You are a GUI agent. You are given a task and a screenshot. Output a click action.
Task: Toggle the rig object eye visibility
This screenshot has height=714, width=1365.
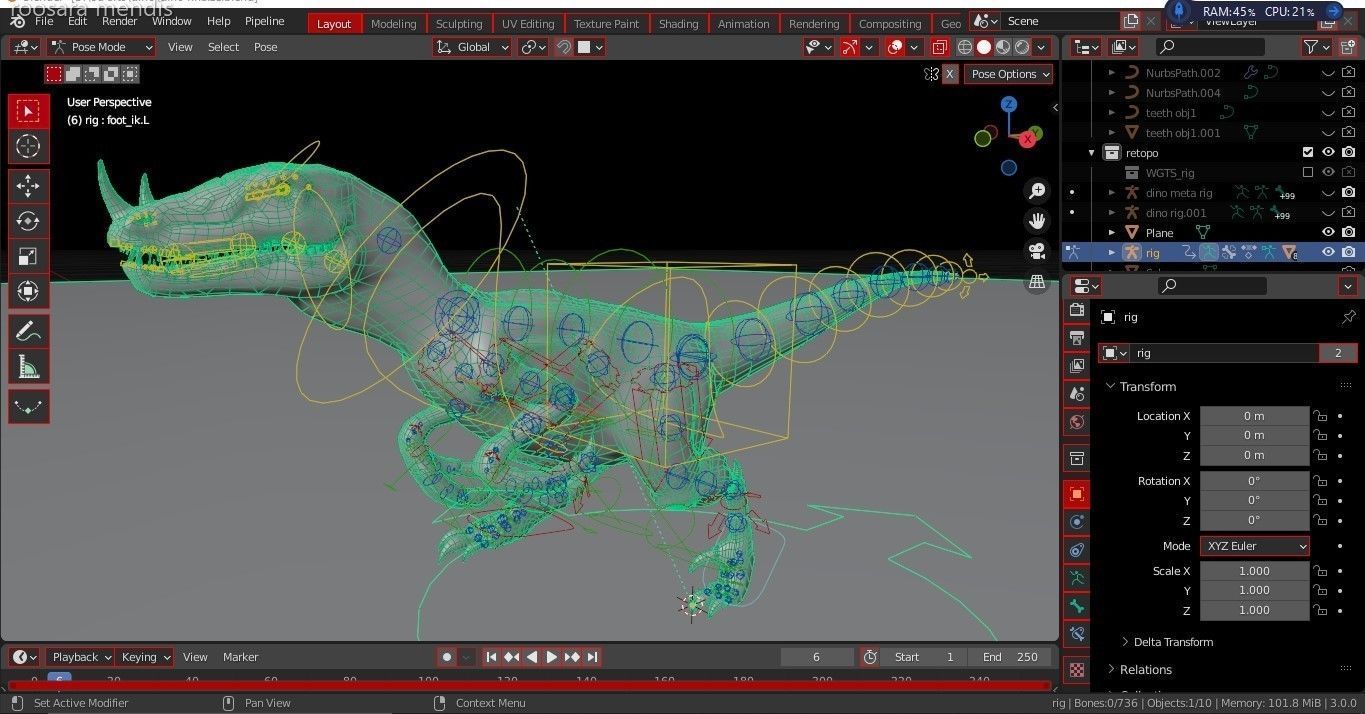[1328, 252]
